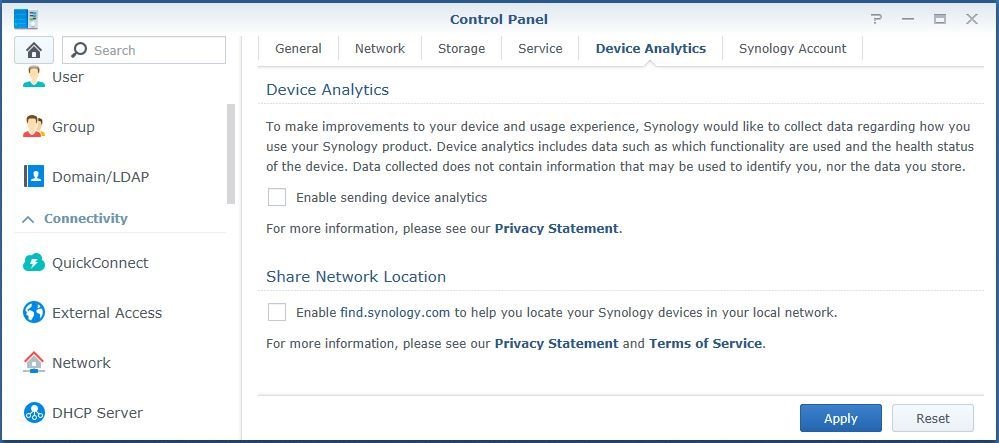Image resolution: width=999 pixels, height=443 pixels.
Task: Open the User settings icon
Action: click(x=34, y=77)
